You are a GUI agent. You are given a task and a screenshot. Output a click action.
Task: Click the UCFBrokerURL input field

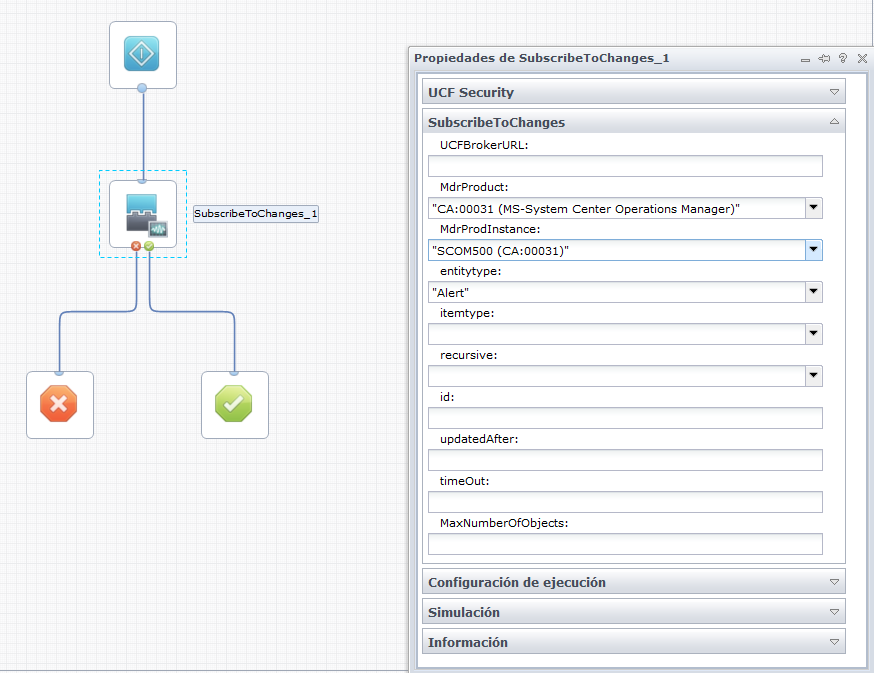pos(625,166)
